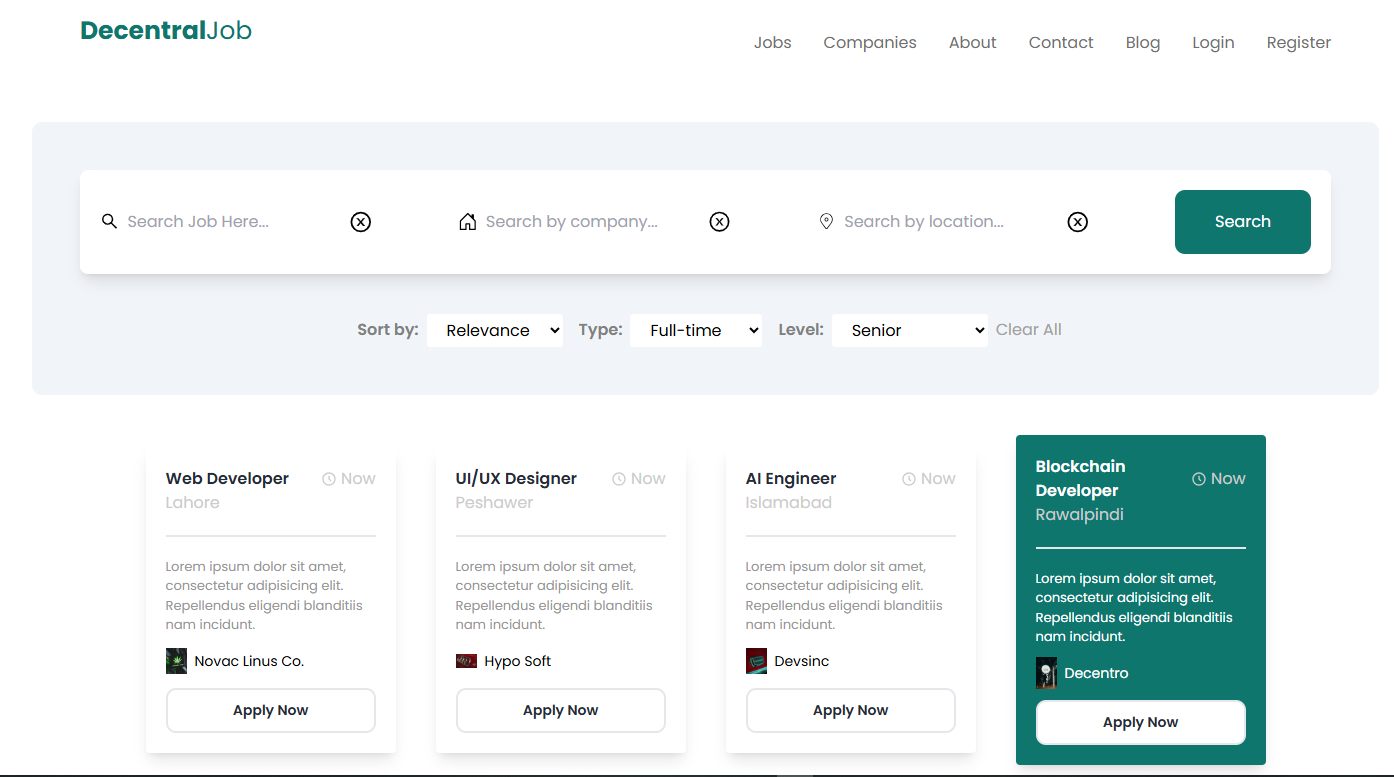Open the Type Full-time dropdown
Screen dimensions: 1394x777
coord(696,330)
